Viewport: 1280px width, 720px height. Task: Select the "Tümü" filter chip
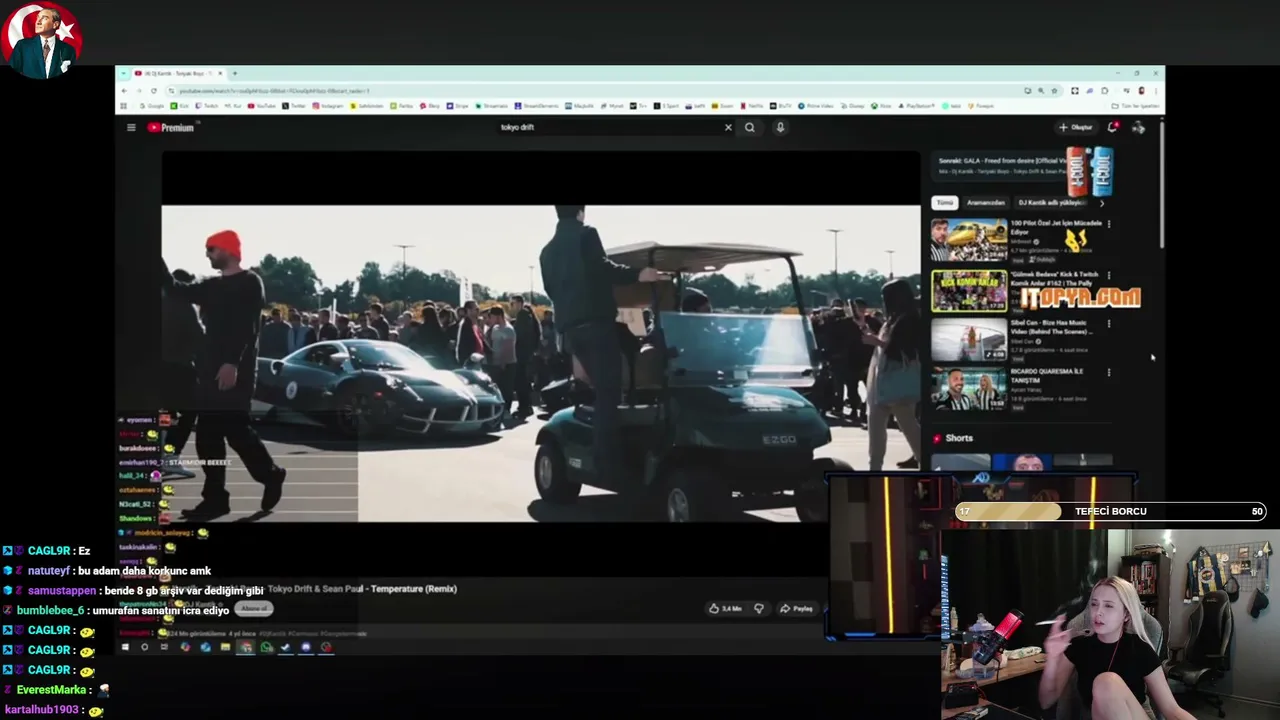coord(945,202)
